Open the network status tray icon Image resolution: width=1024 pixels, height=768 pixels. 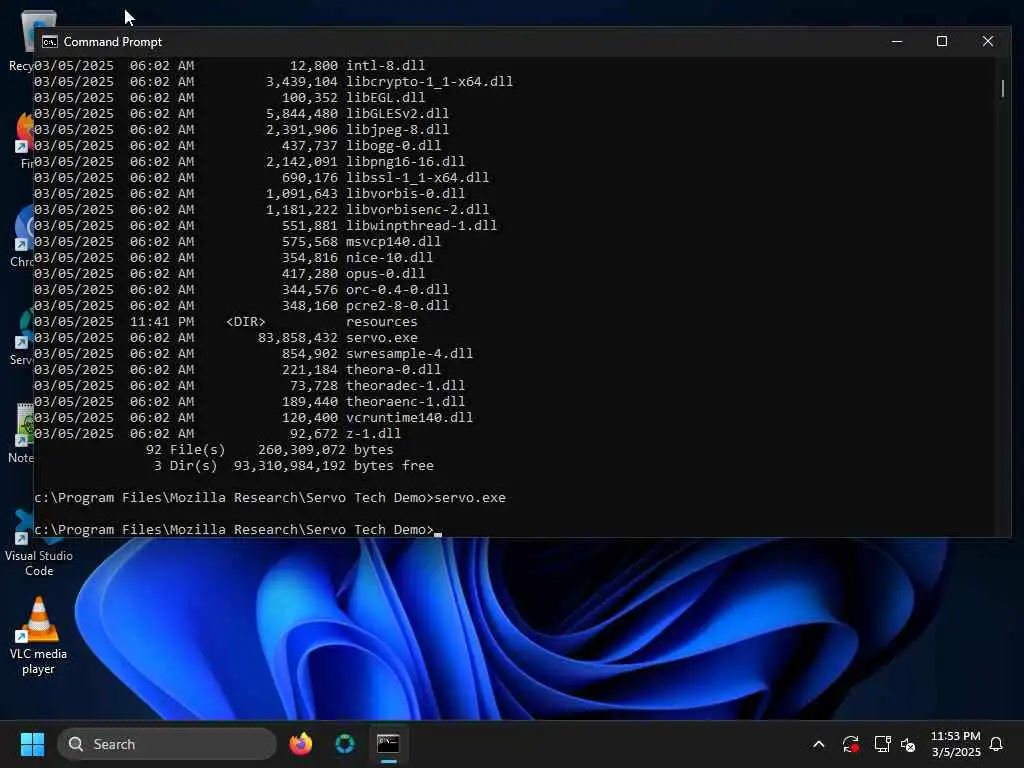(x=882, y=744)
